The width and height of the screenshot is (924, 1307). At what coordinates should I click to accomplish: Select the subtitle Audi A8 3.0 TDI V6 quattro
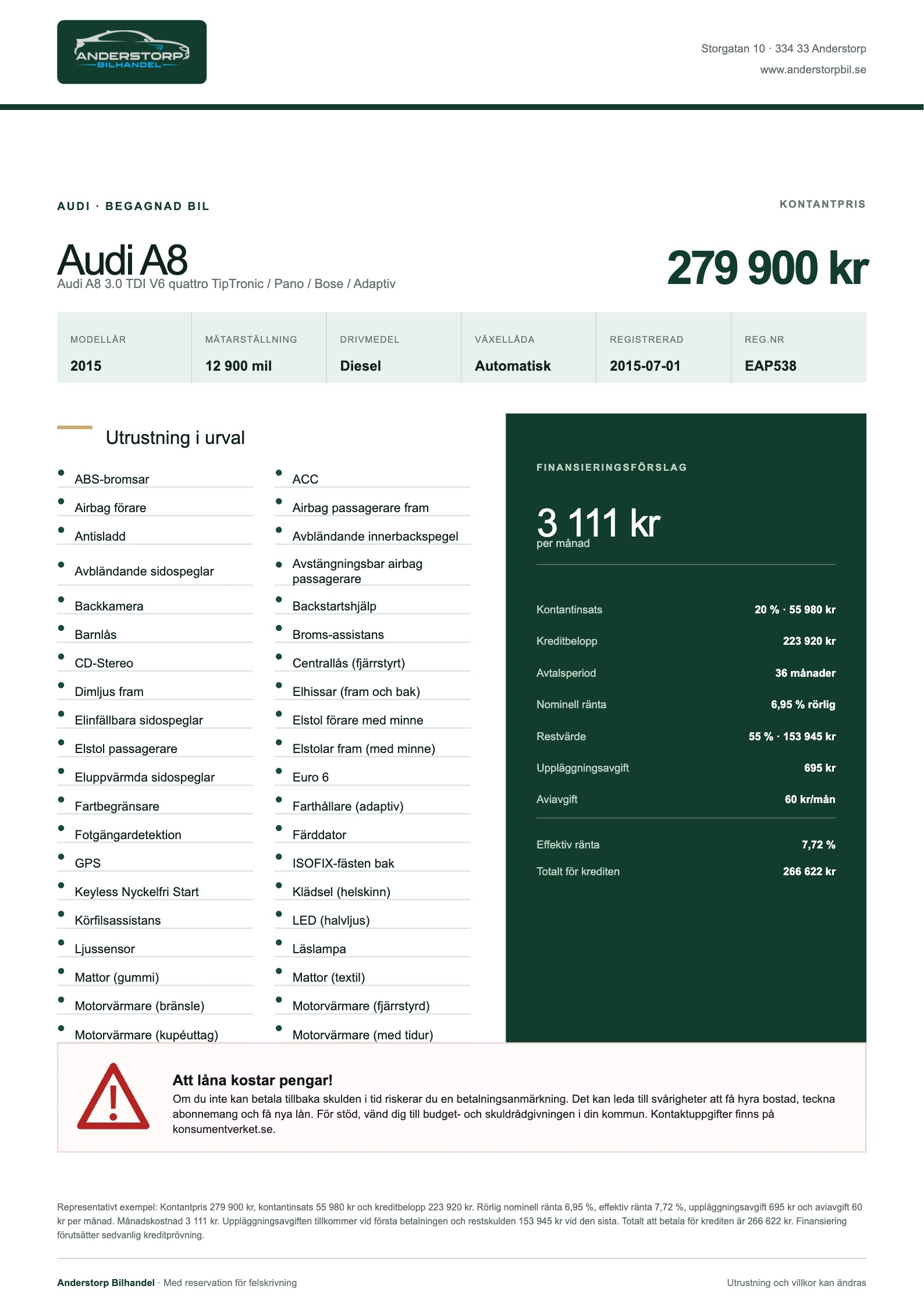(133, 284)
